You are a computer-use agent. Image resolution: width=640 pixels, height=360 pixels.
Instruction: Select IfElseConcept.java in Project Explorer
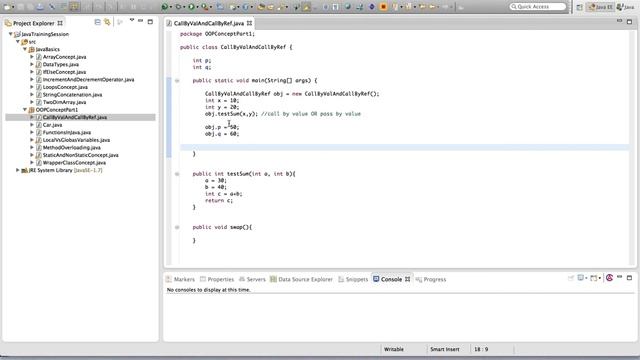(64, 72)
